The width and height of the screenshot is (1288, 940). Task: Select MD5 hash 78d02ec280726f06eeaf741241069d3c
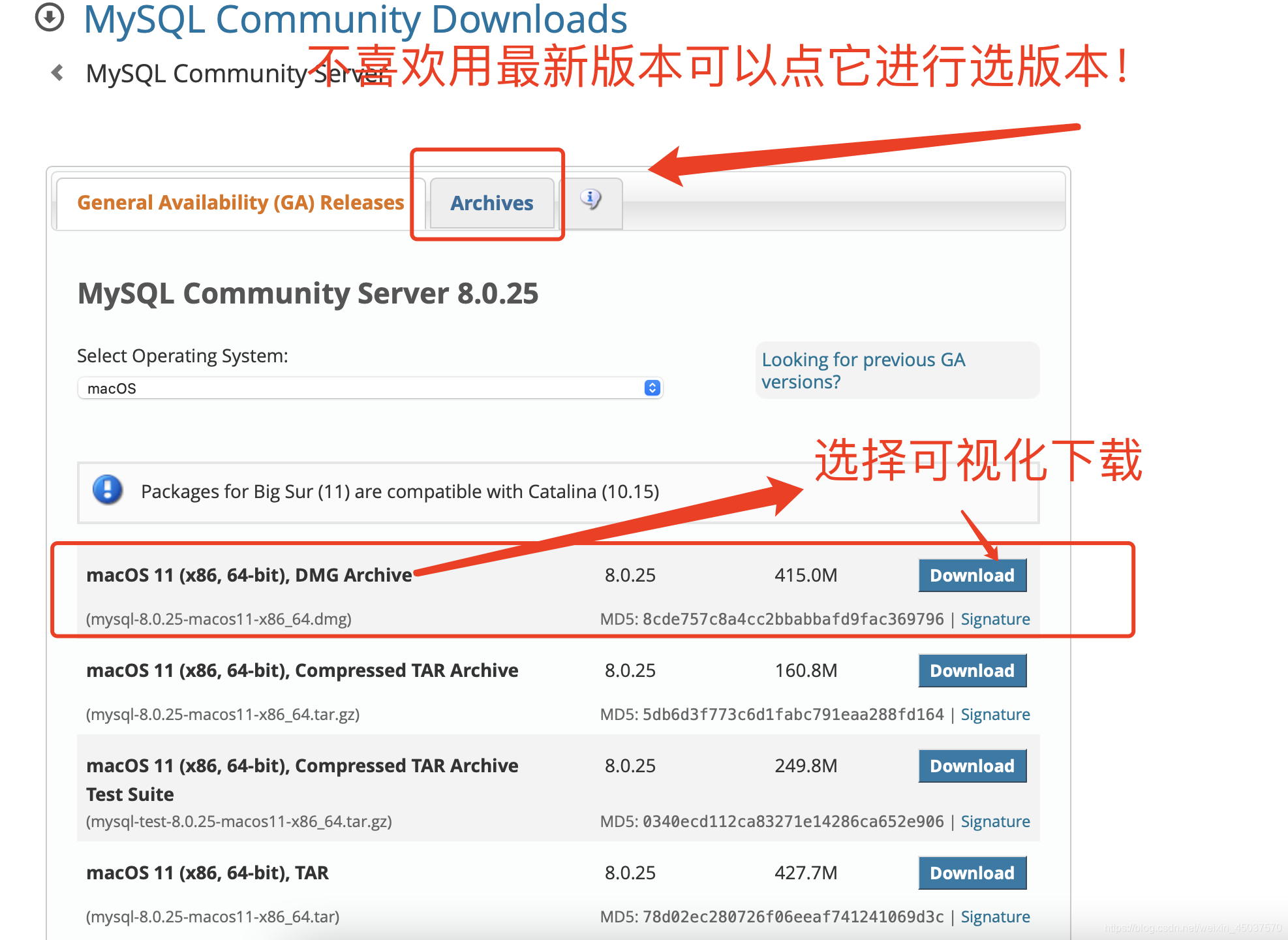[x=793, y=916]
